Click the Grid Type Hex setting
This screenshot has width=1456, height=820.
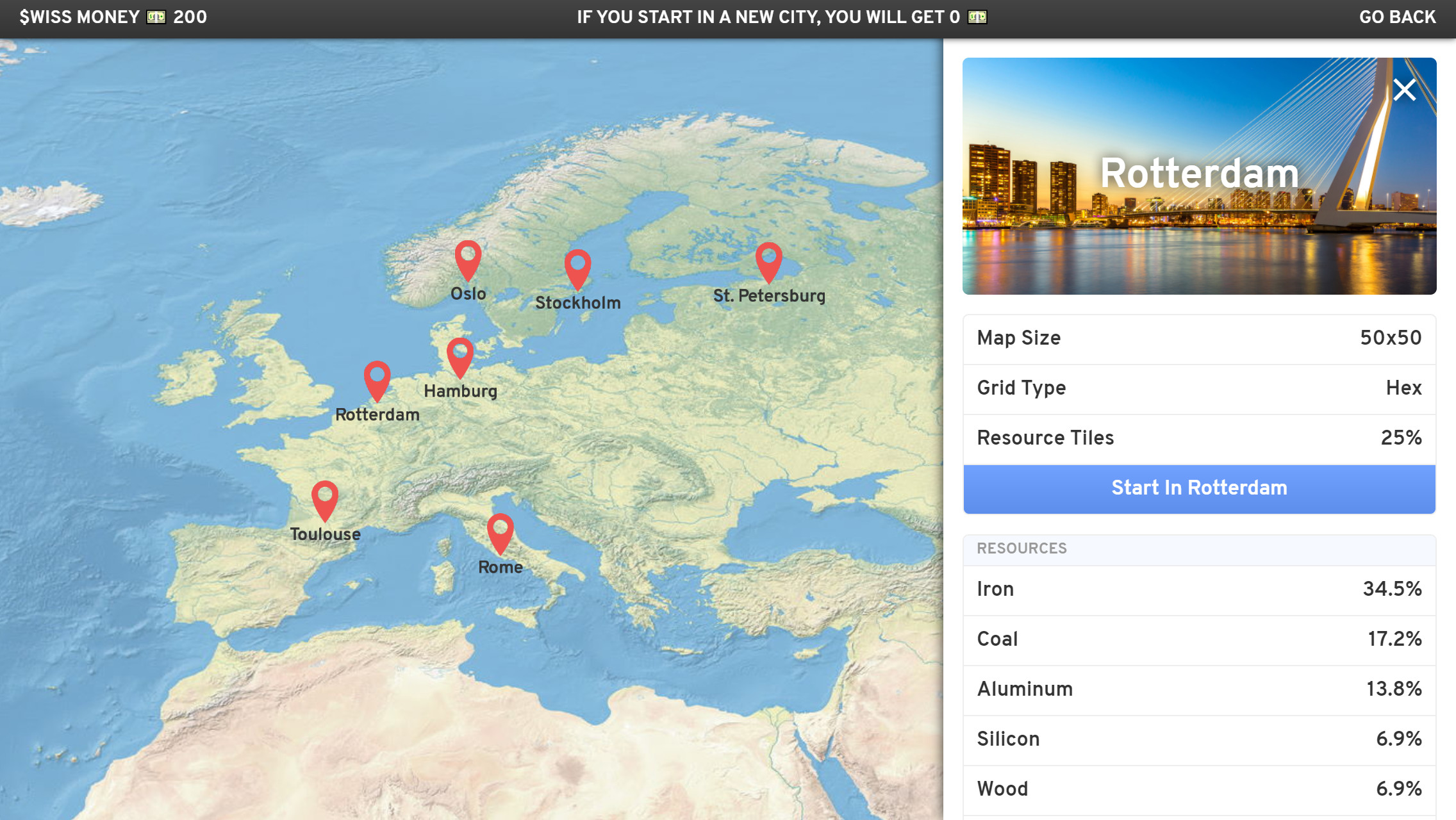pos(1198,388)
